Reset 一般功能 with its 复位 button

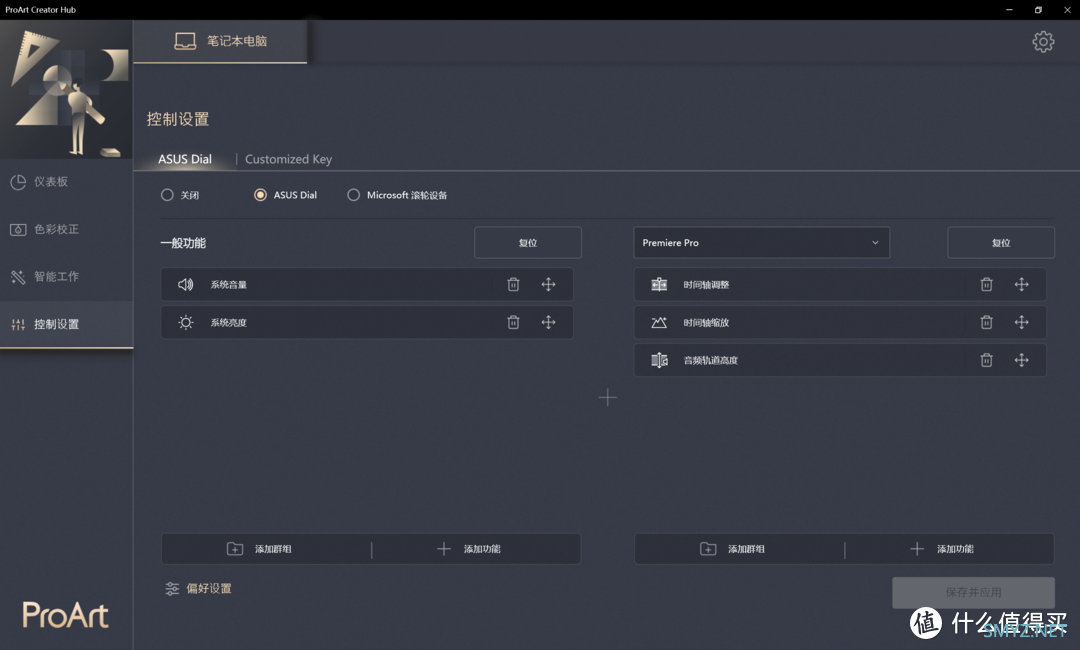click(528, 242)
